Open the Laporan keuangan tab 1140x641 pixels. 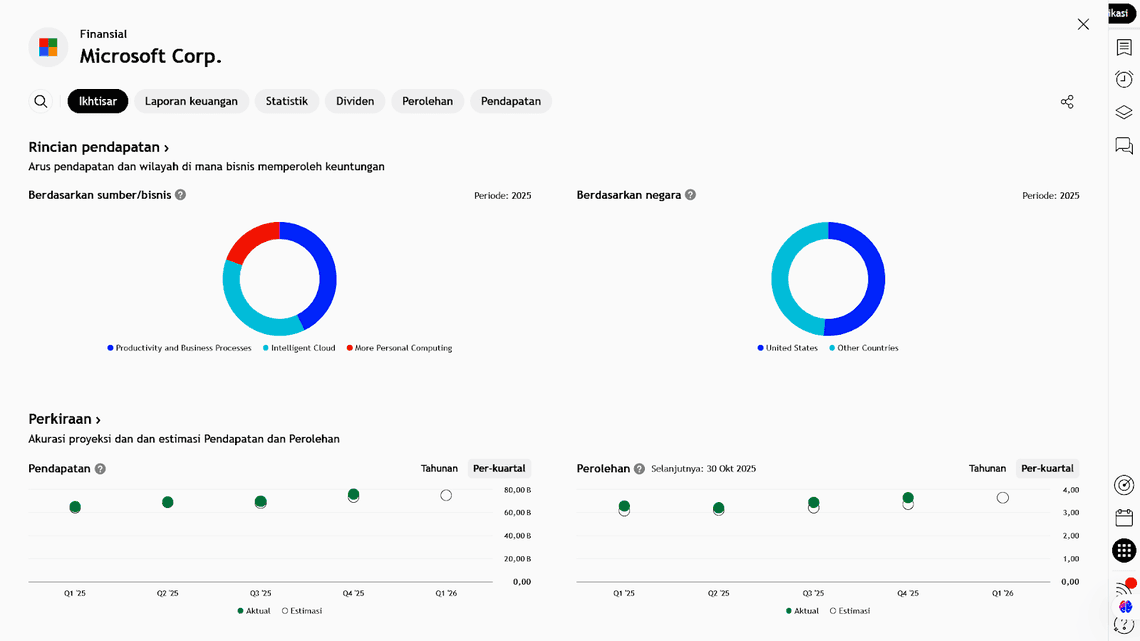(191, 101)
